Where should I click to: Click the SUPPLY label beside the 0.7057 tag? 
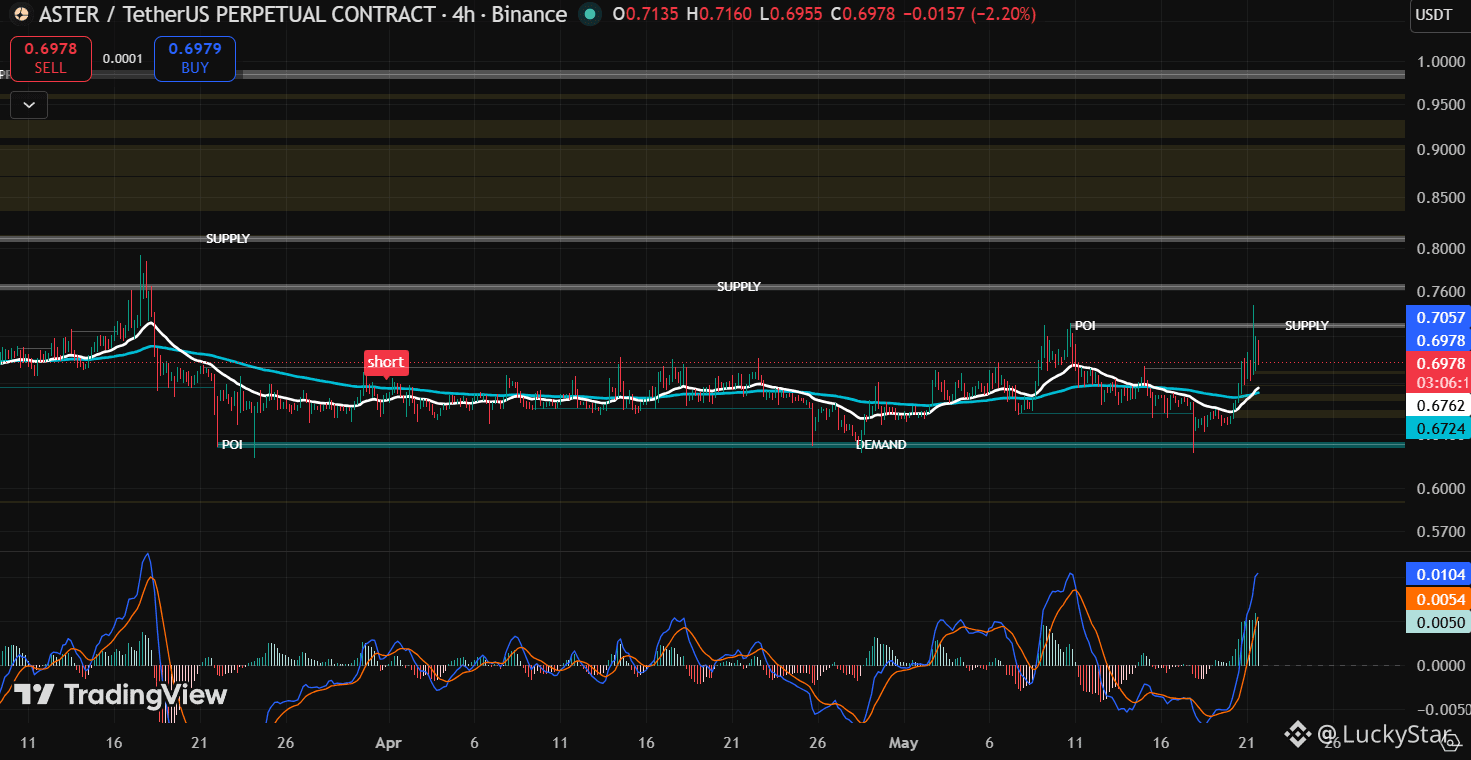point(1307,326)
